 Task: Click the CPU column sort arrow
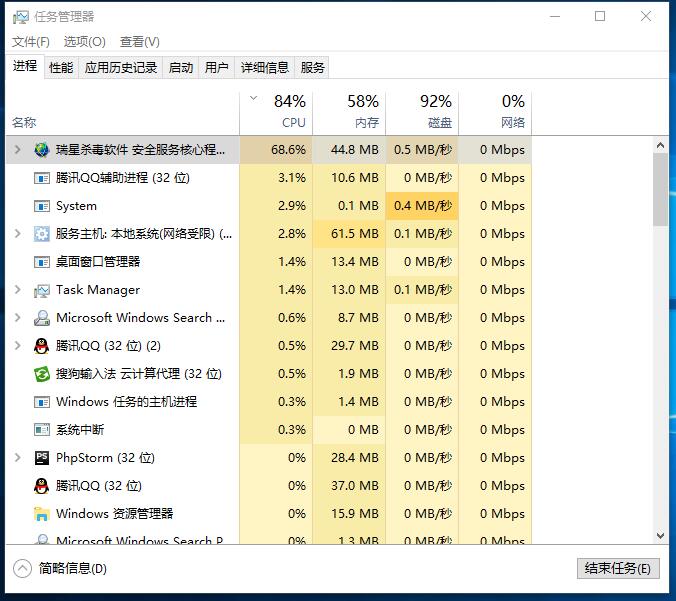[254, 98]
